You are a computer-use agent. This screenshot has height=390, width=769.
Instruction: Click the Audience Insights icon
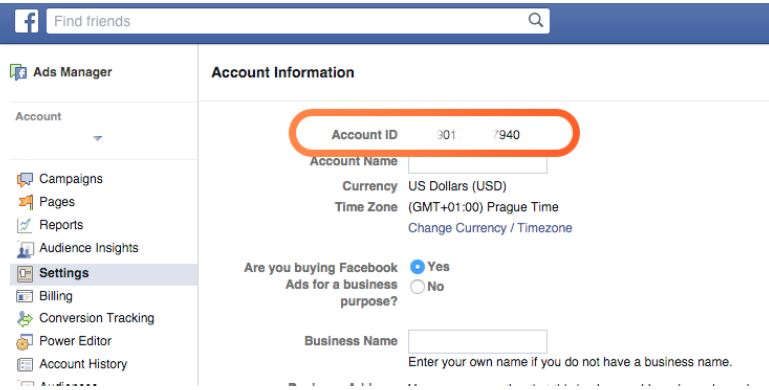(x=25, y=249)
